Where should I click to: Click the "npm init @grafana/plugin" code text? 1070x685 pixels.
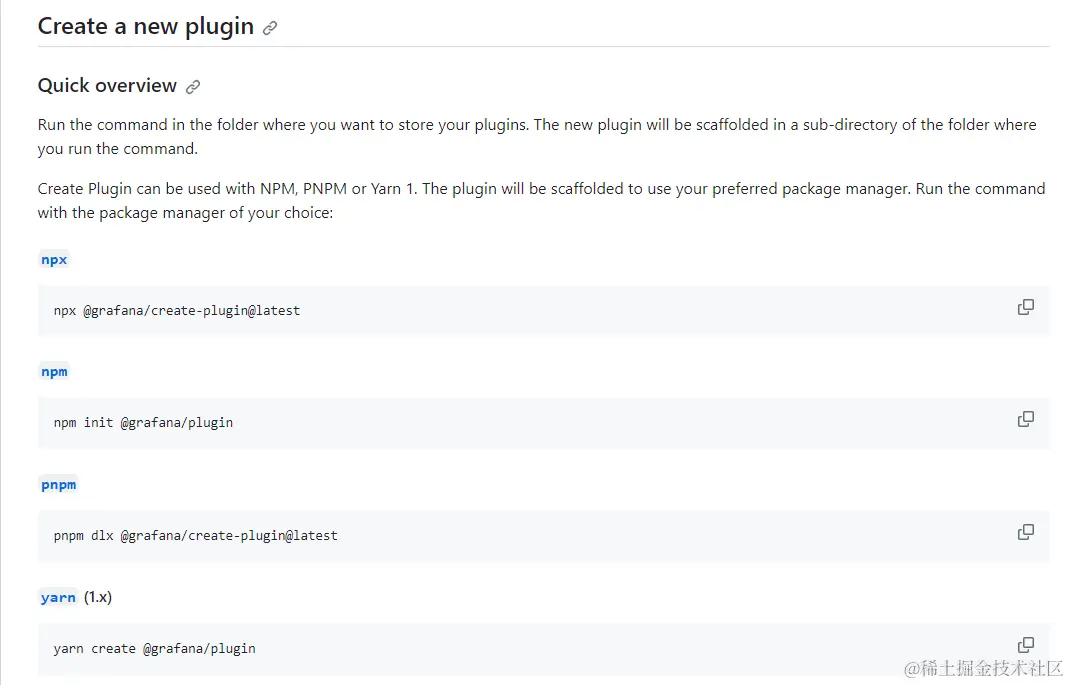click(143, 422)
